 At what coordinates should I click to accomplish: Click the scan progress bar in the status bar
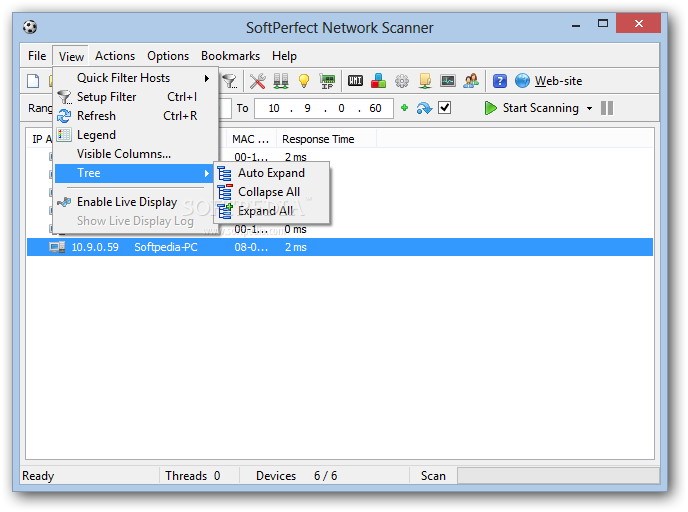(x=558, y=476)
